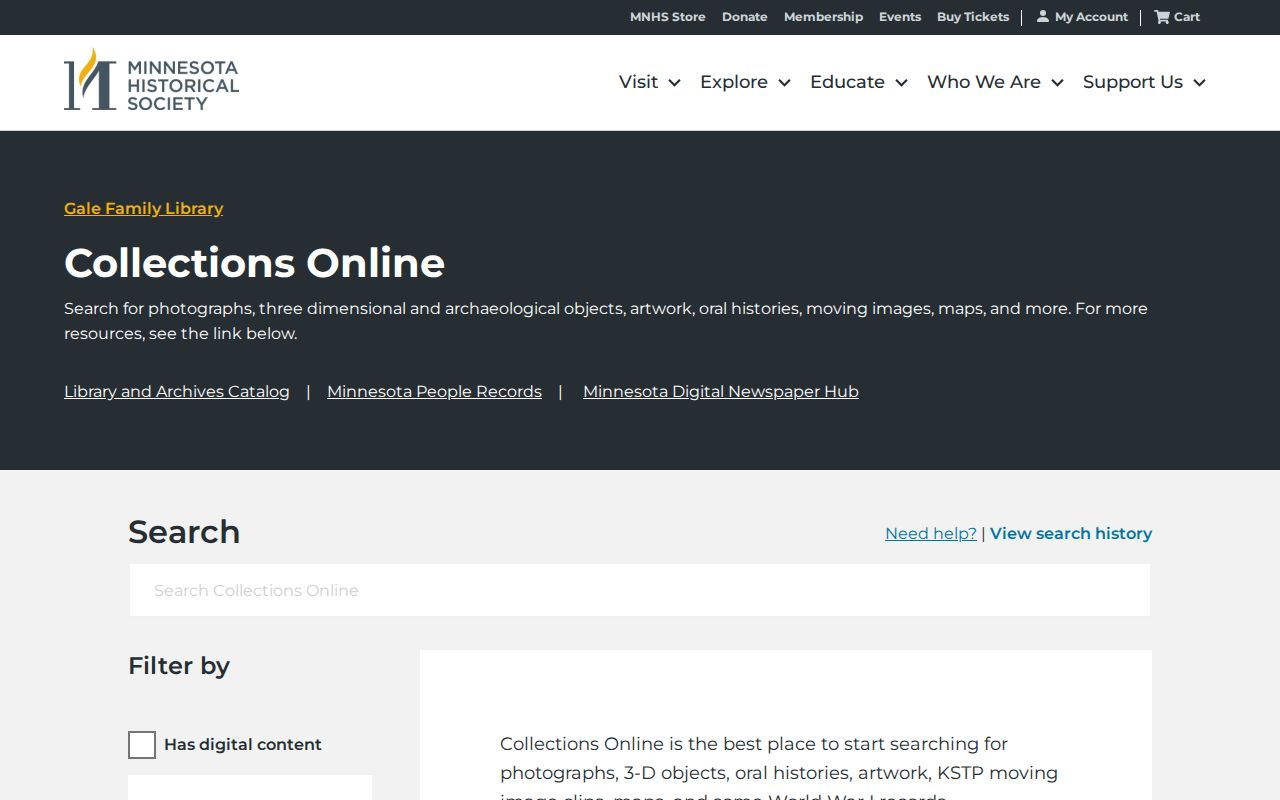Open the My Account text link
Screen dimensions: 1280x800
(1091, 17)
